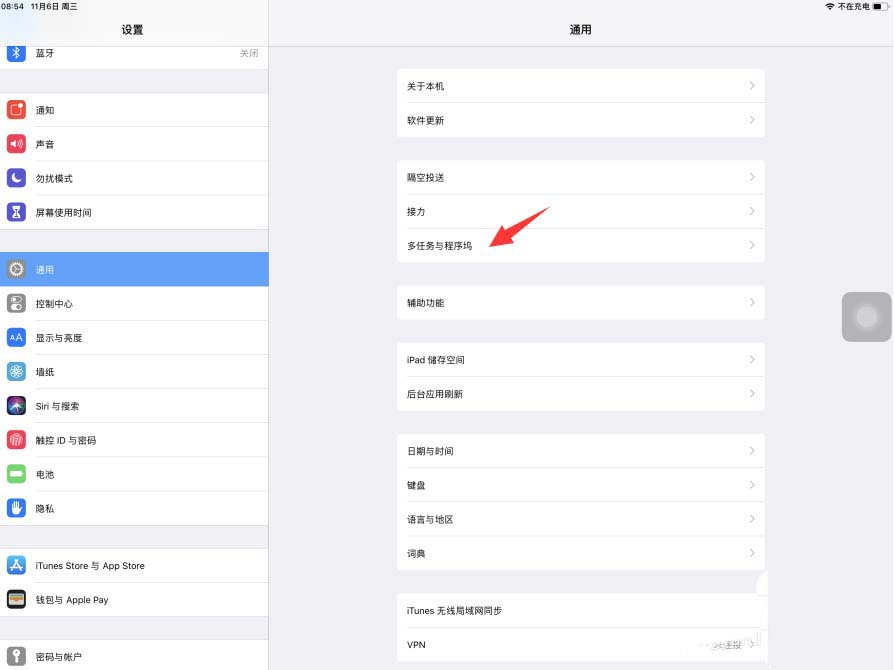
Task: Open Sounds settings using the speaker icon
Action: tap(15, 144)
